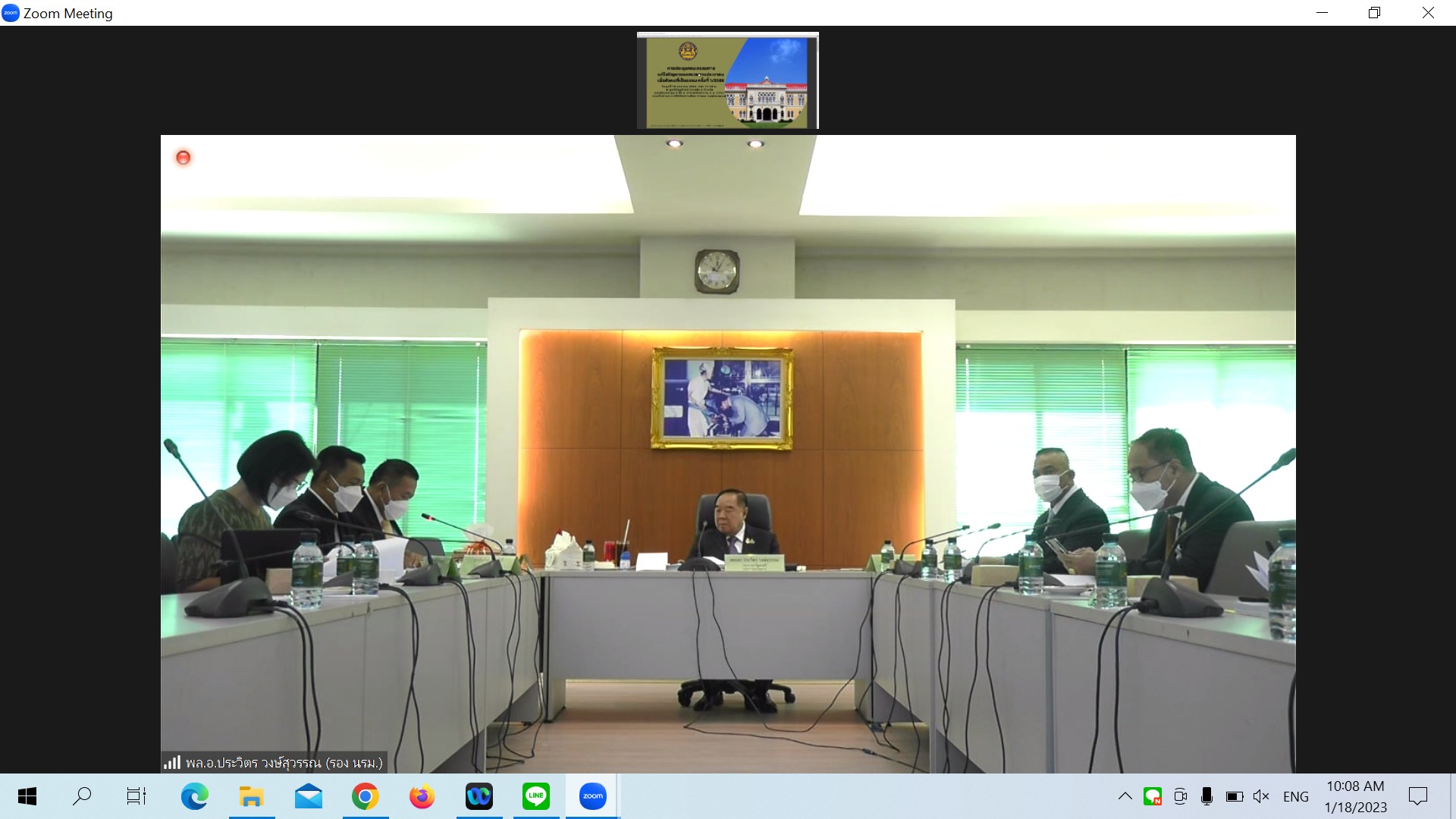Open Mail app from taskbar
Screen dimensions: 1456x819
coord(308,796)
